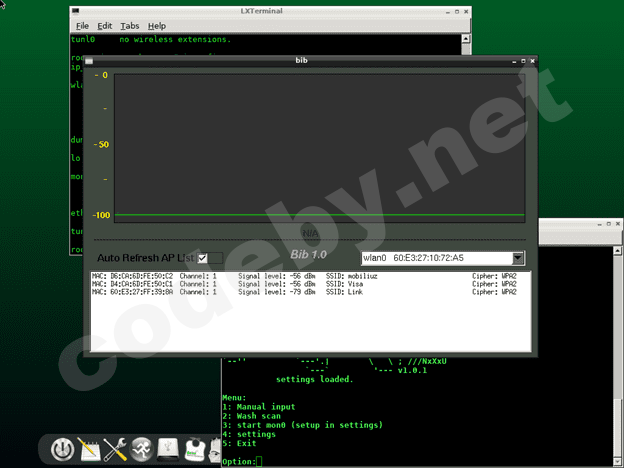This screenshot has width=624, height=468.
Task: Toggle the Auto Refresh AP List checkbox
Action: [x=203, y=258]
